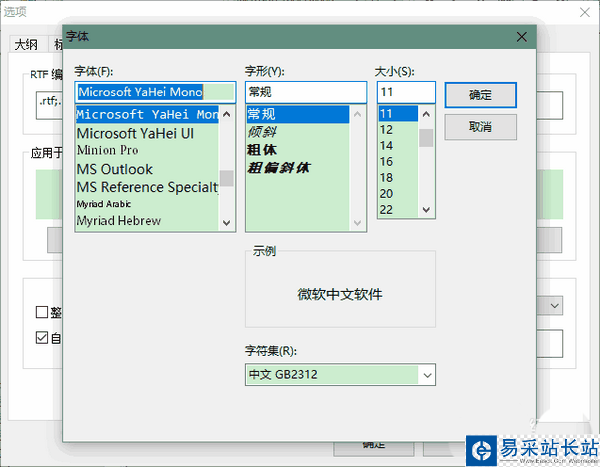Toggle checked checkbox in options window
600x467 pixels.
point(42,338)
